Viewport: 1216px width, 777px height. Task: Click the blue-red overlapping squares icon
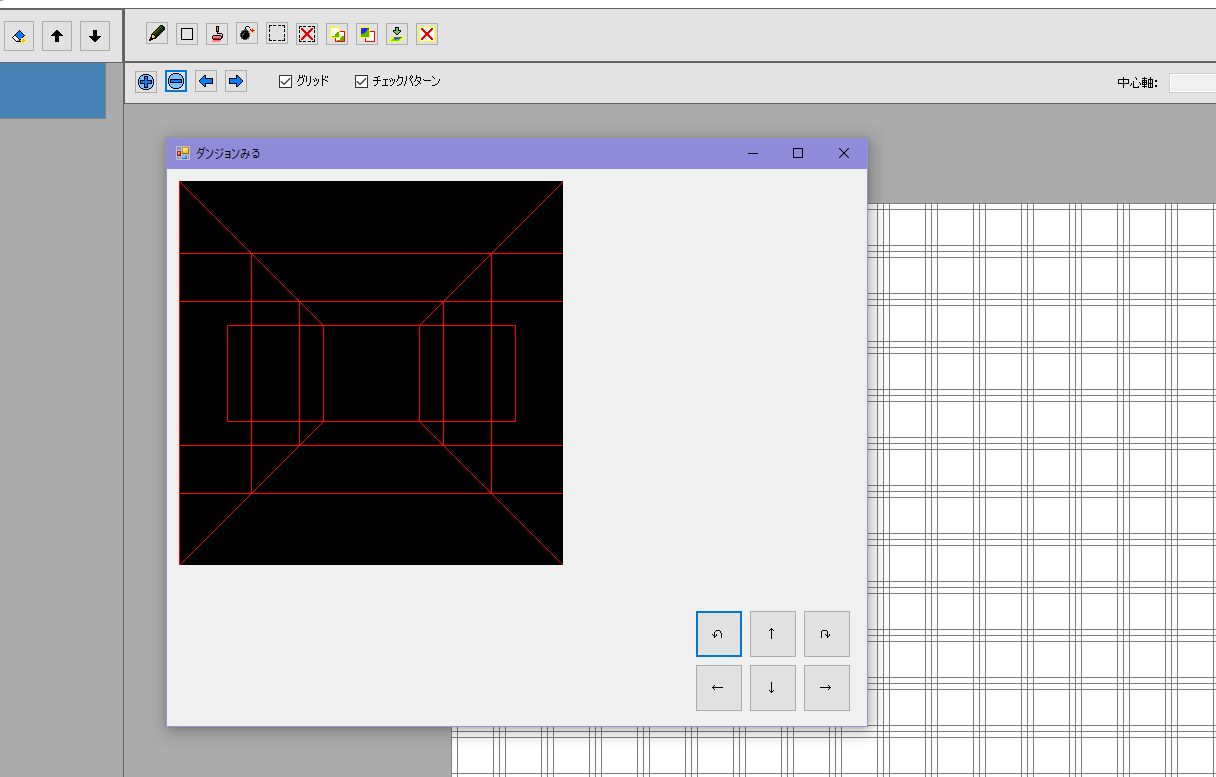(x=367, y=34)
